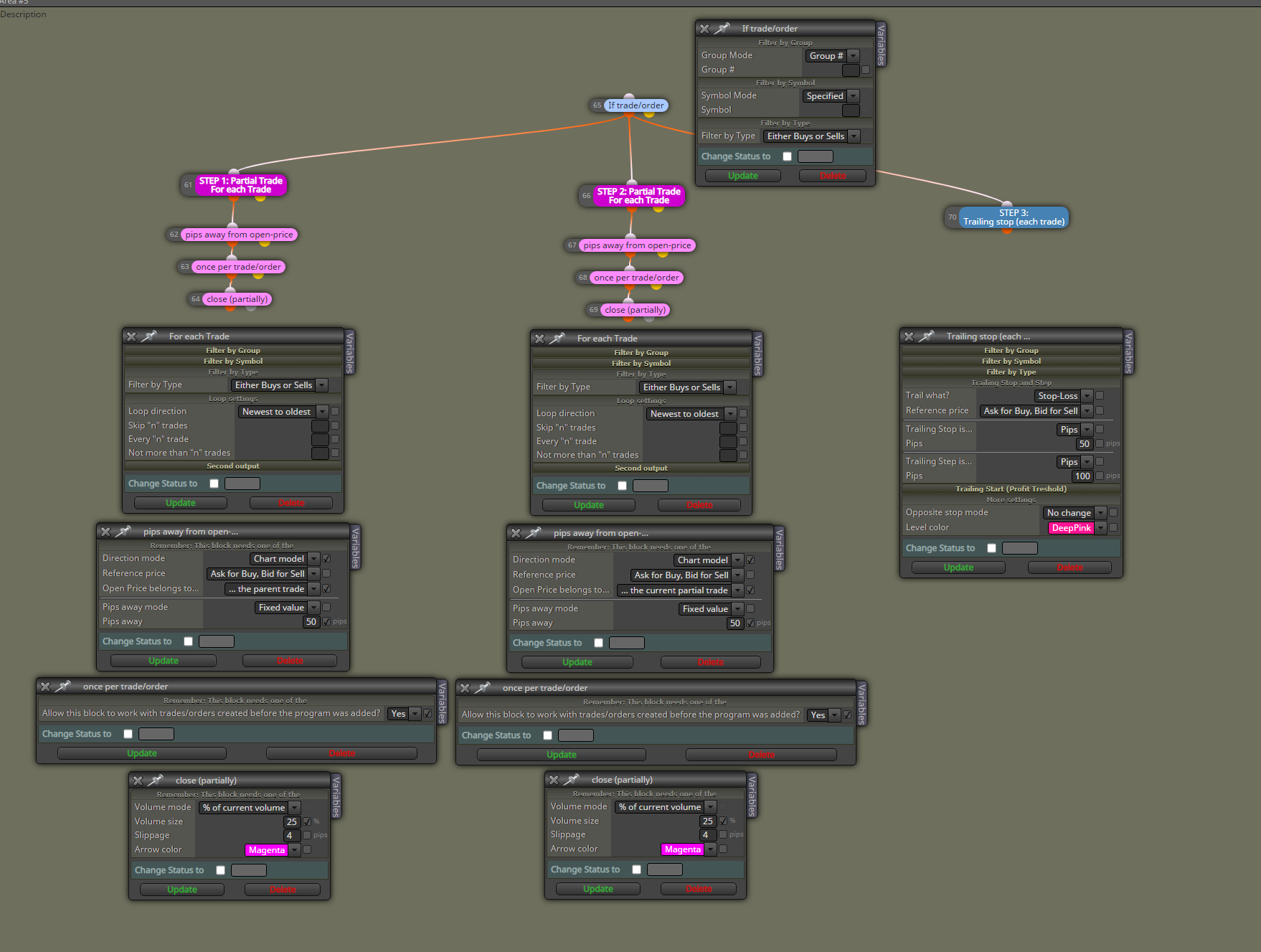Select the 'STEP 1: Partial Trade' block
This screenshot has width=1261, height=952.
(x=240, y=185)
